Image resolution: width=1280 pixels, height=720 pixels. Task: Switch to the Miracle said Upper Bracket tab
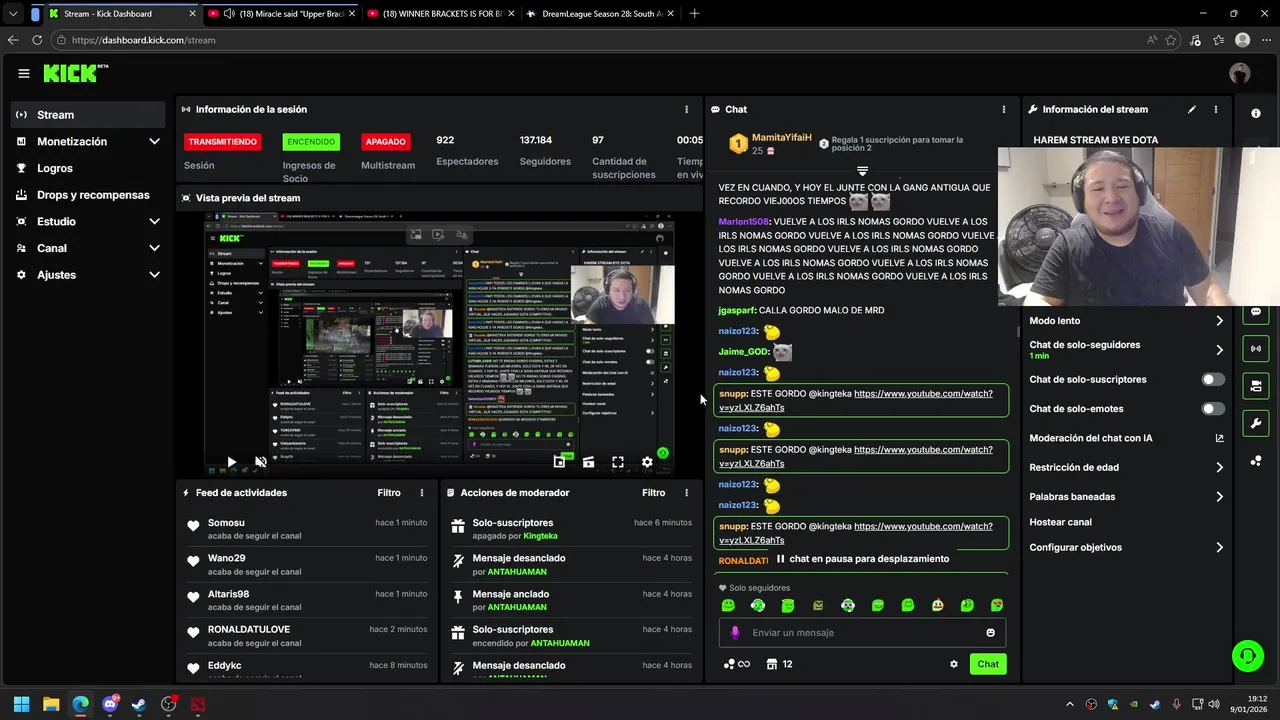(x=281, y=14)
